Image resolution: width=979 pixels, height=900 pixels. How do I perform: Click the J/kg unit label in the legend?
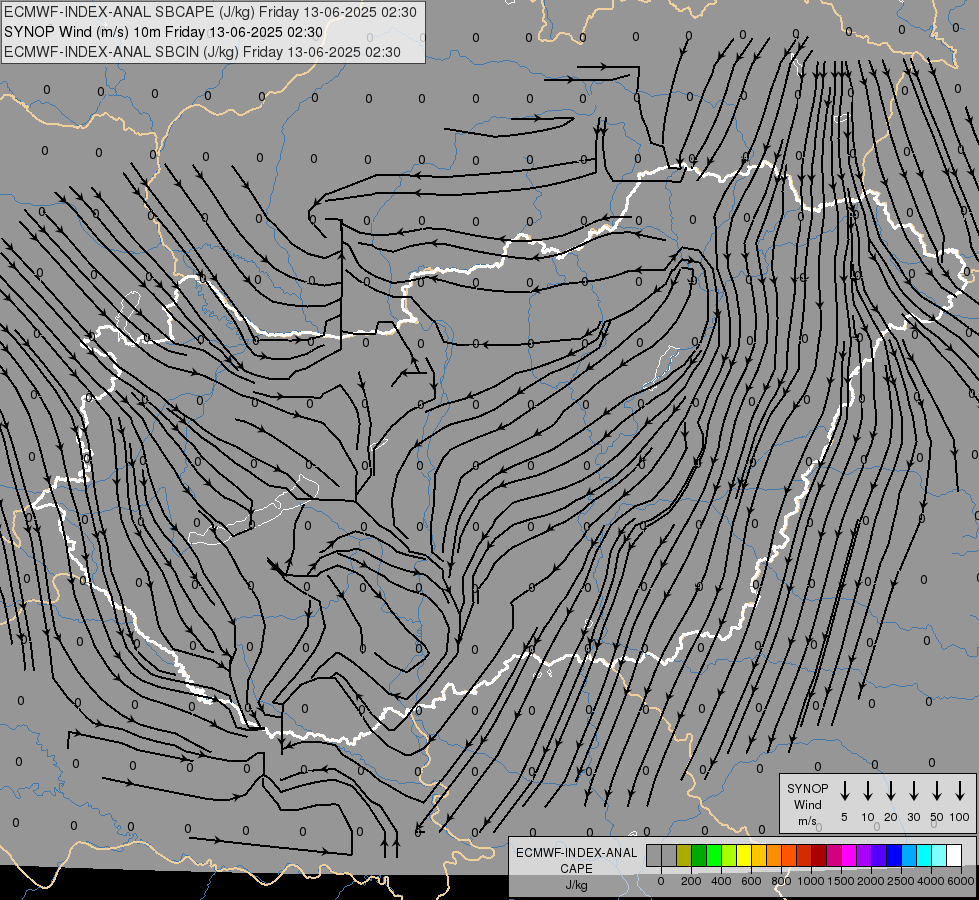tap(576, 885)
